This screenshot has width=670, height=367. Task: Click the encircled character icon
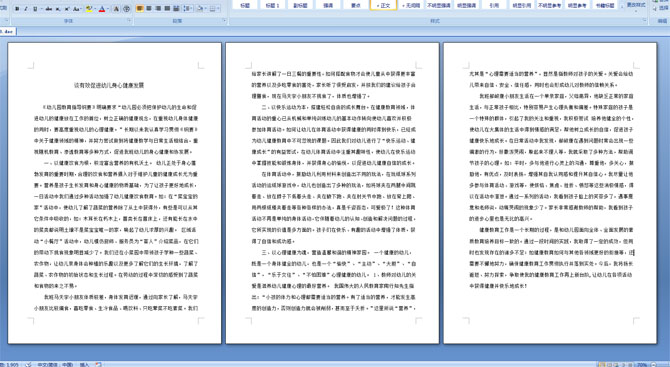pyautogui.click(x=126, y=9)
